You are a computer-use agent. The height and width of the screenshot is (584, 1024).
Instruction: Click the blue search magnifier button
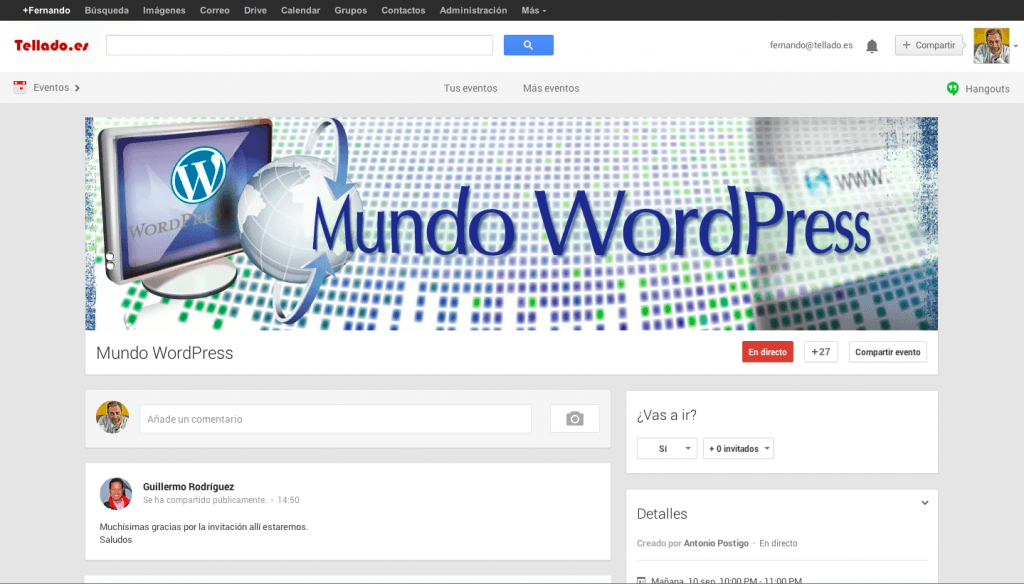tap(528, 45)
